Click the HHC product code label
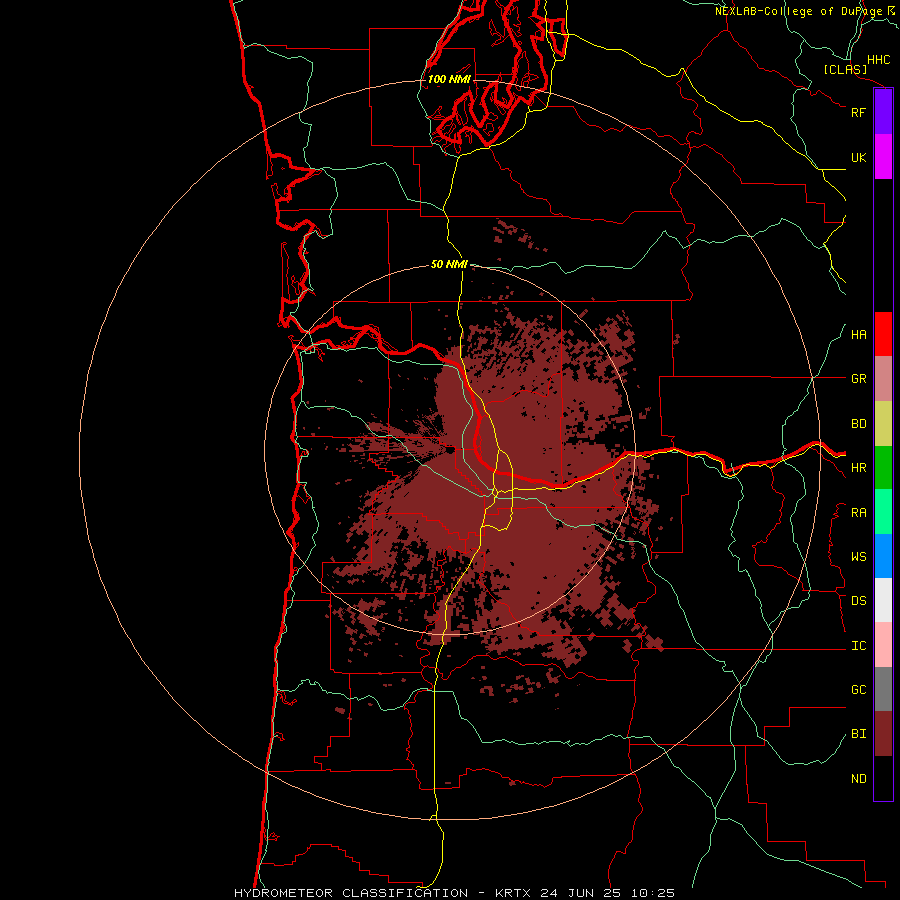The image size is (900, 900). pyautogui.click(x=879, y=60)
